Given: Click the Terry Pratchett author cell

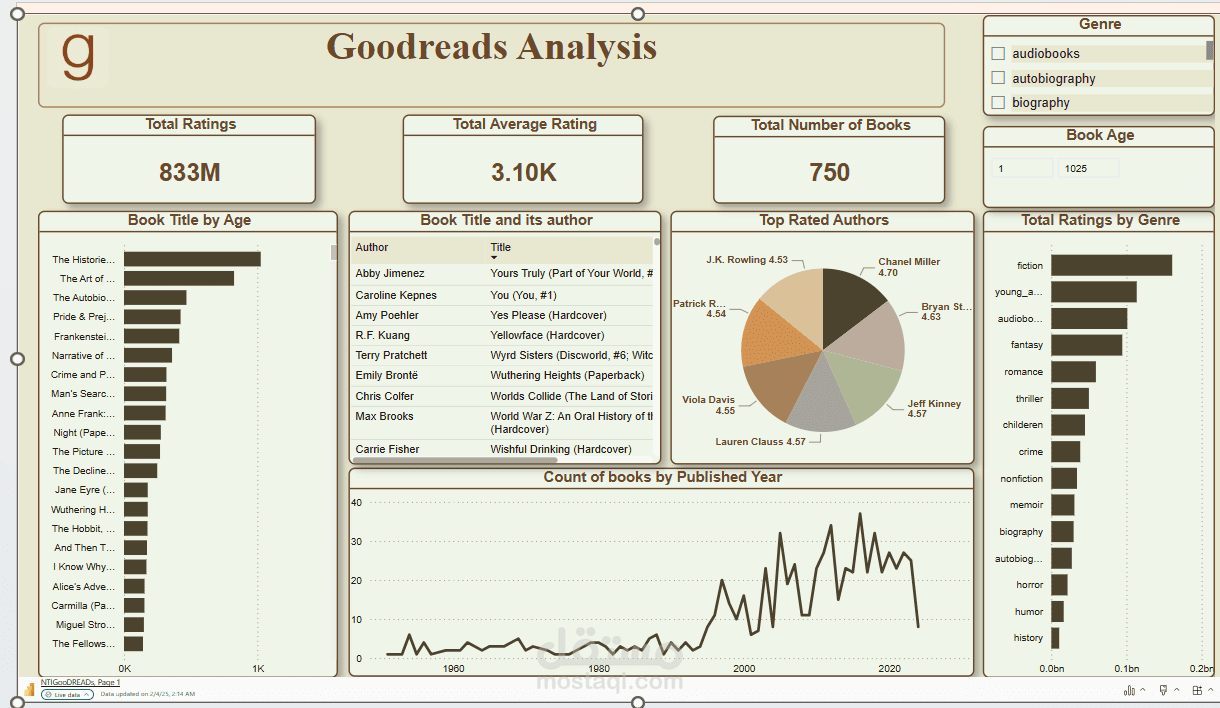Looking at the screenshot, I should pyautogui.click(x=391, y=355).
